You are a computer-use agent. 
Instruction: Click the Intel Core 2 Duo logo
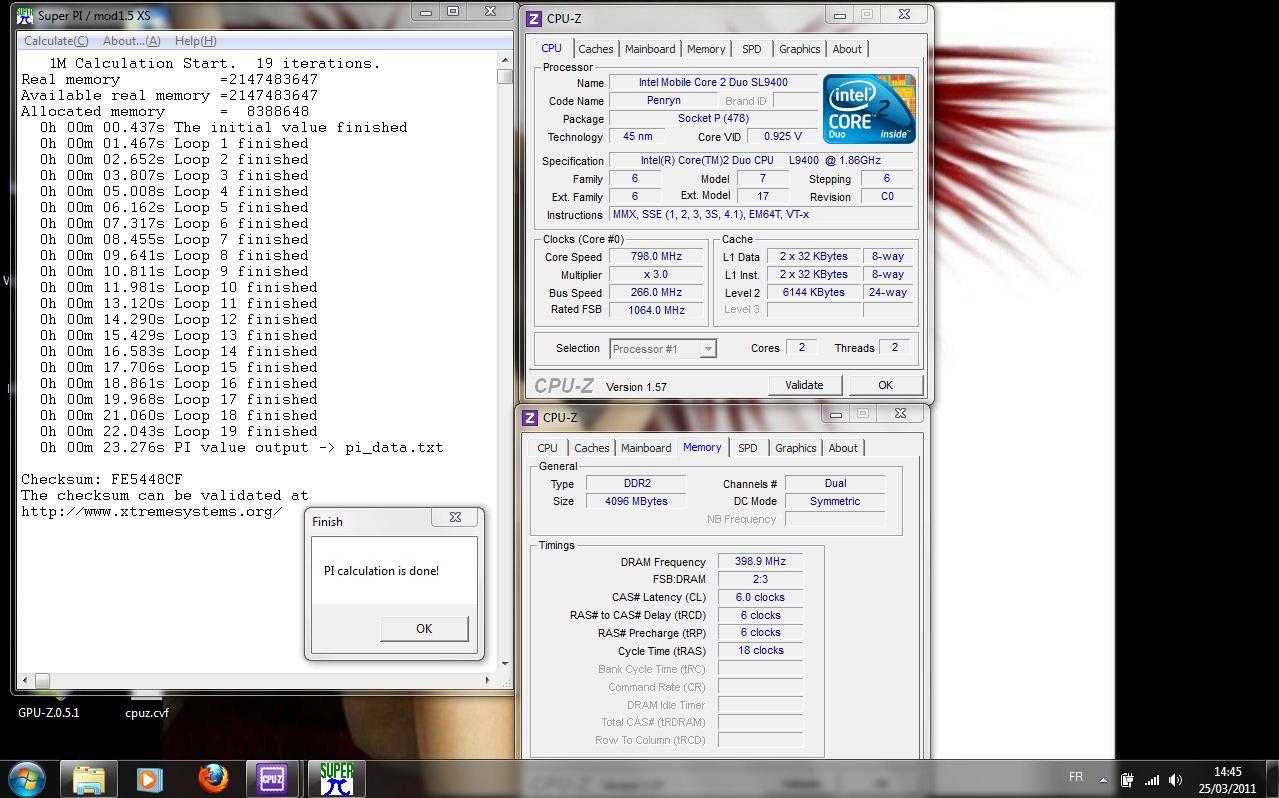click(x=869, y=108)
